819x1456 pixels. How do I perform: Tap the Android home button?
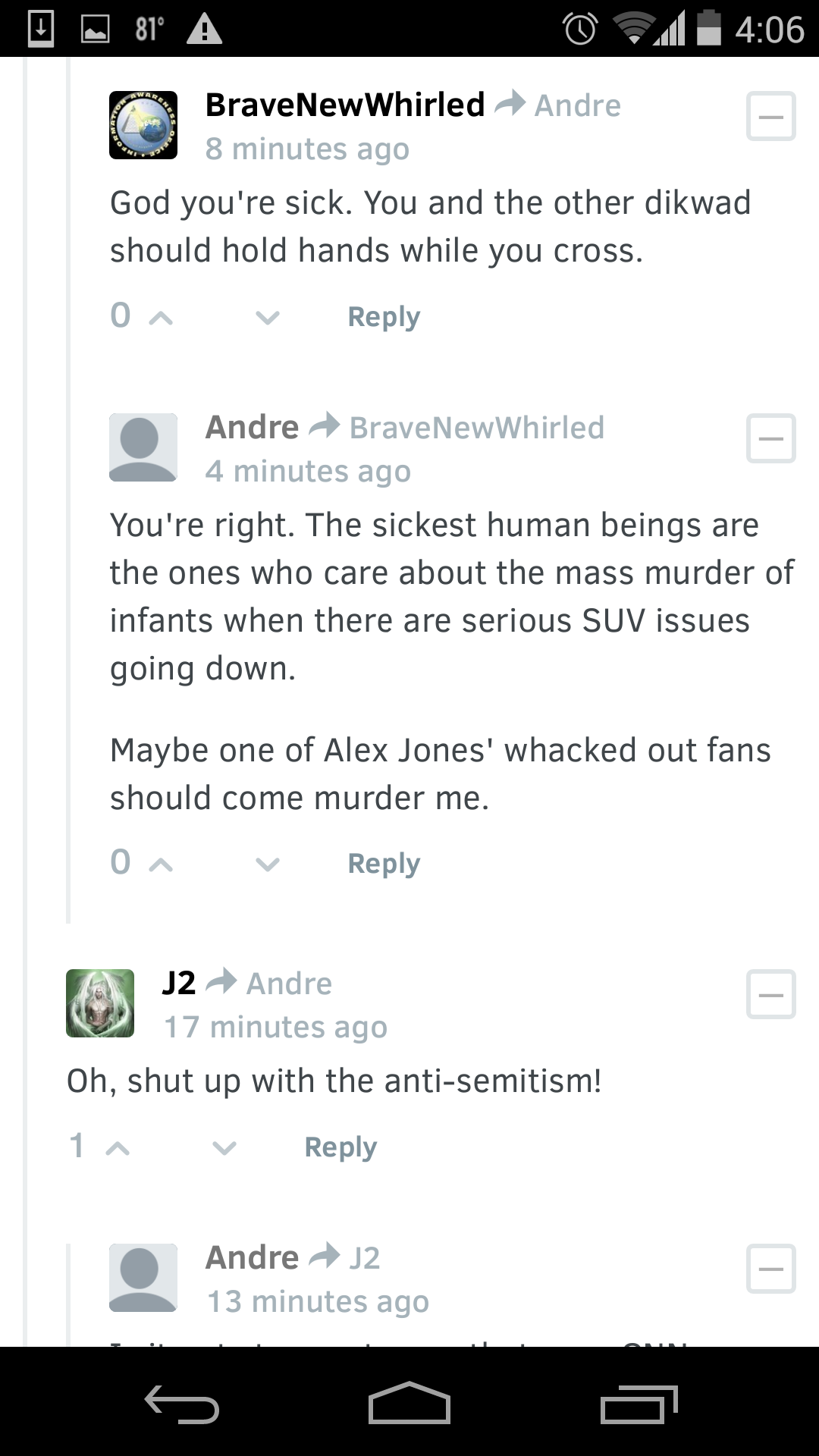409,1404
